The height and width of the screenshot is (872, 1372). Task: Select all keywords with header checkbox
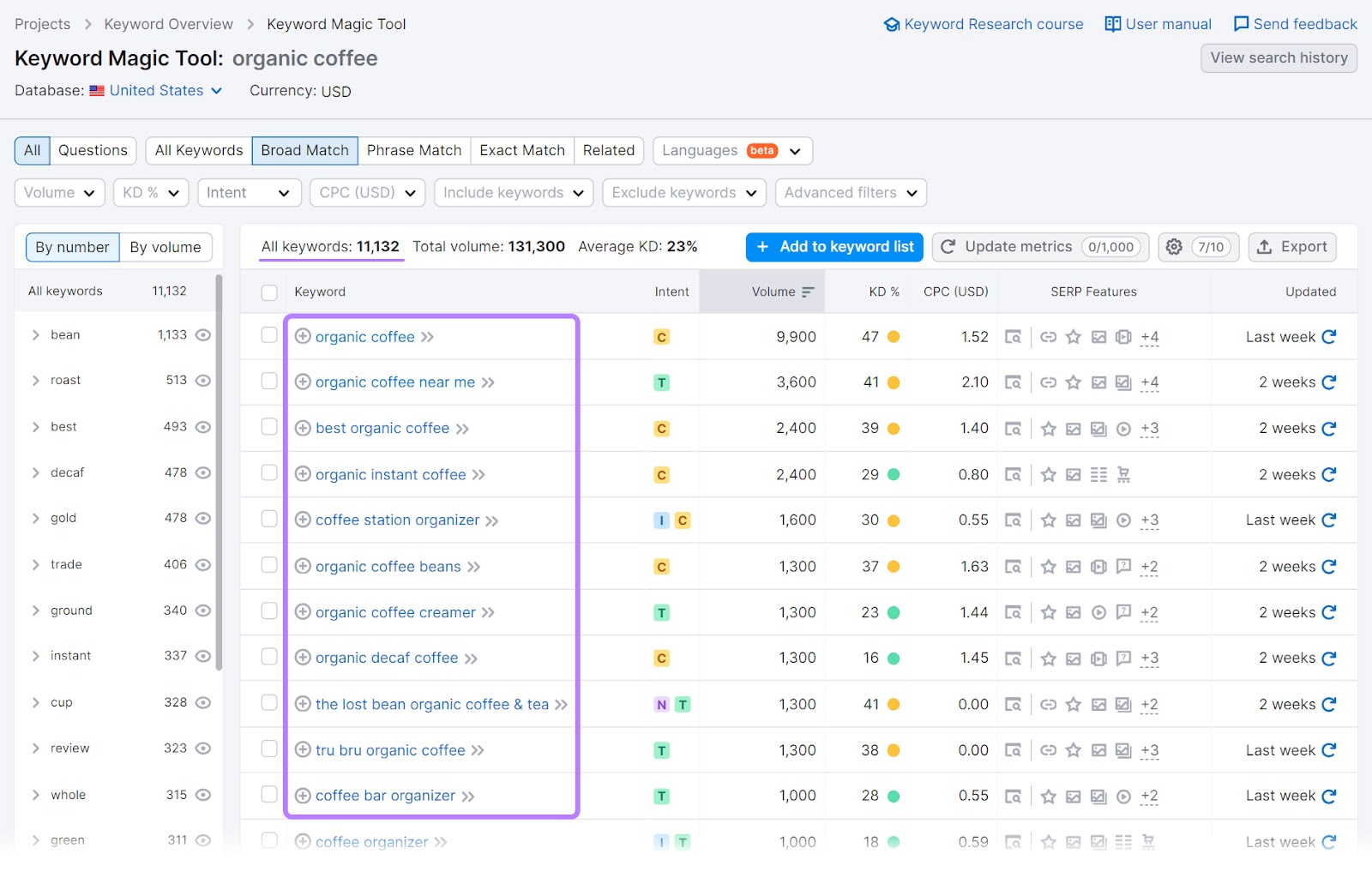(x=269, y=292)
